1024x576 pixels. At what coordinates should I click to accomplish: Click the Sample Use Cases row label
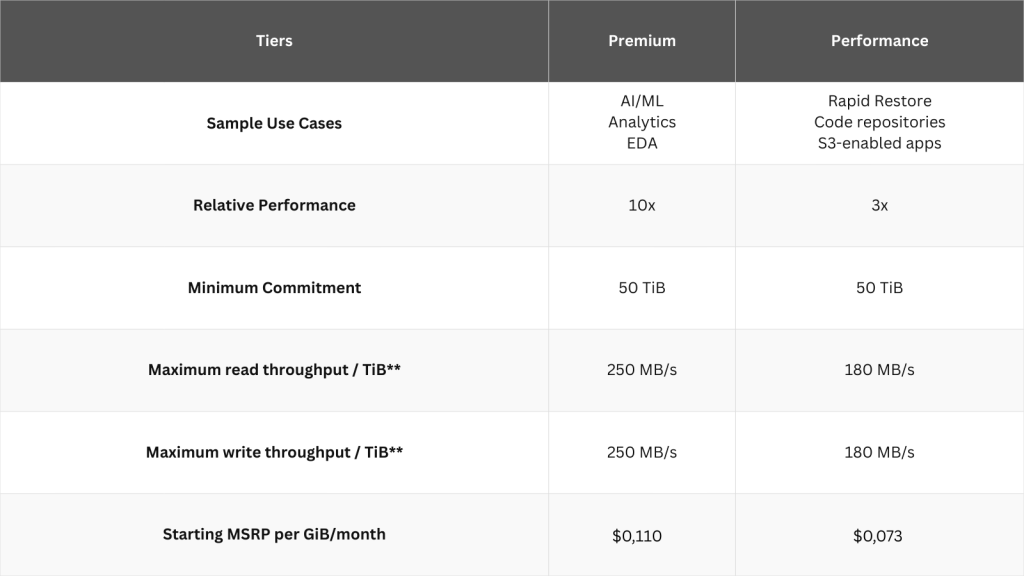274,123
